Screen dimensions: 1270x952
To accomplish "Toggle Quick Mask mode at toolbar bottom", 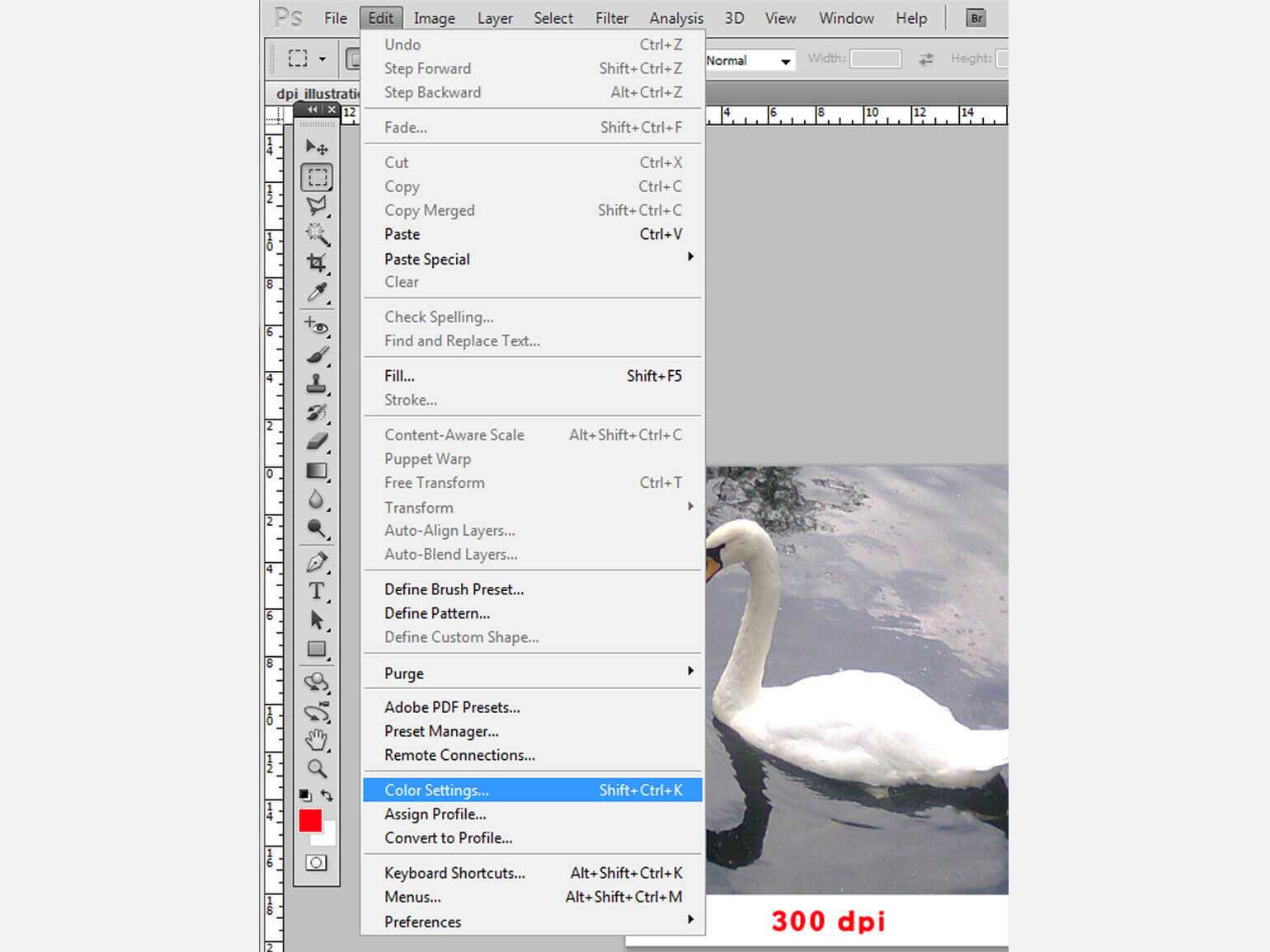I will (316, 863).
